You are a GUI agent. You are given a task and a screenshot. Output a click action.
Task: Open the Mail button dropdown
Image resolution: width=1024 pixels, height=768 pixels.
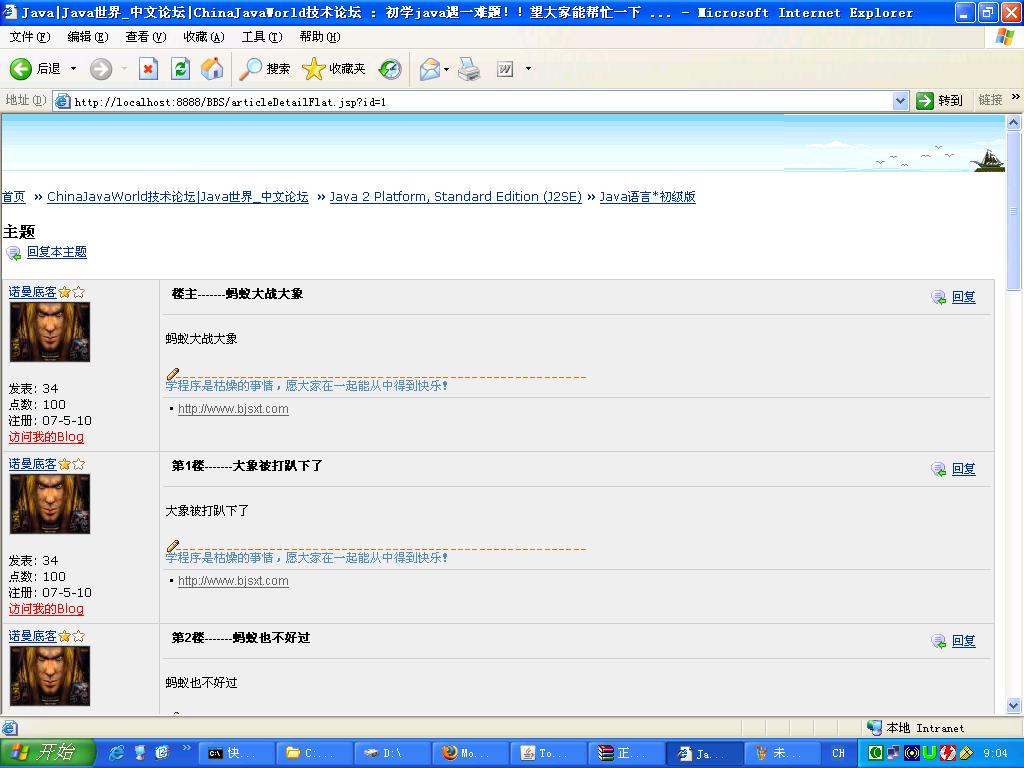(447, 69)
